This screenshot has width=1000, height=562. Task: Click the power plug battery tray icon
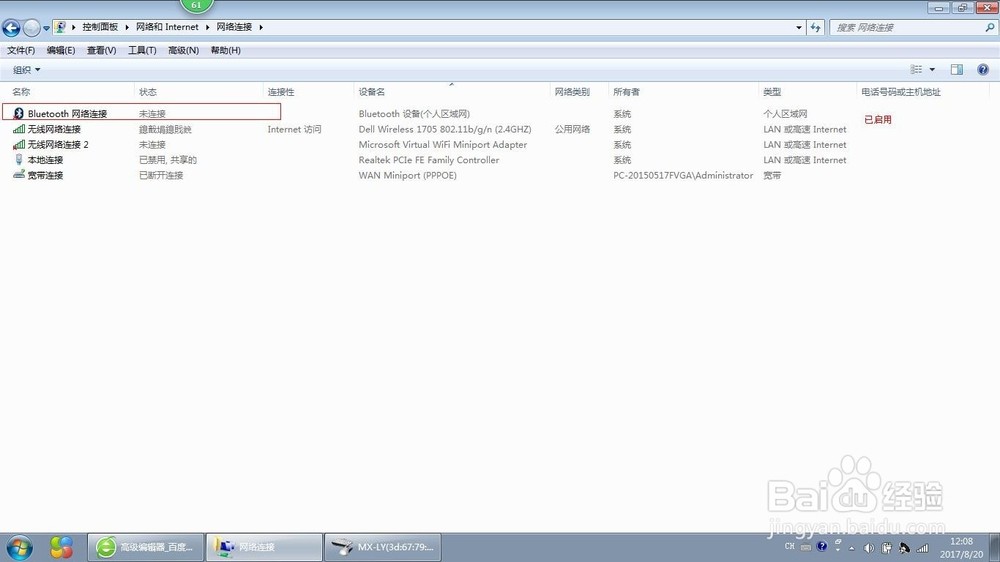point(886,548)
